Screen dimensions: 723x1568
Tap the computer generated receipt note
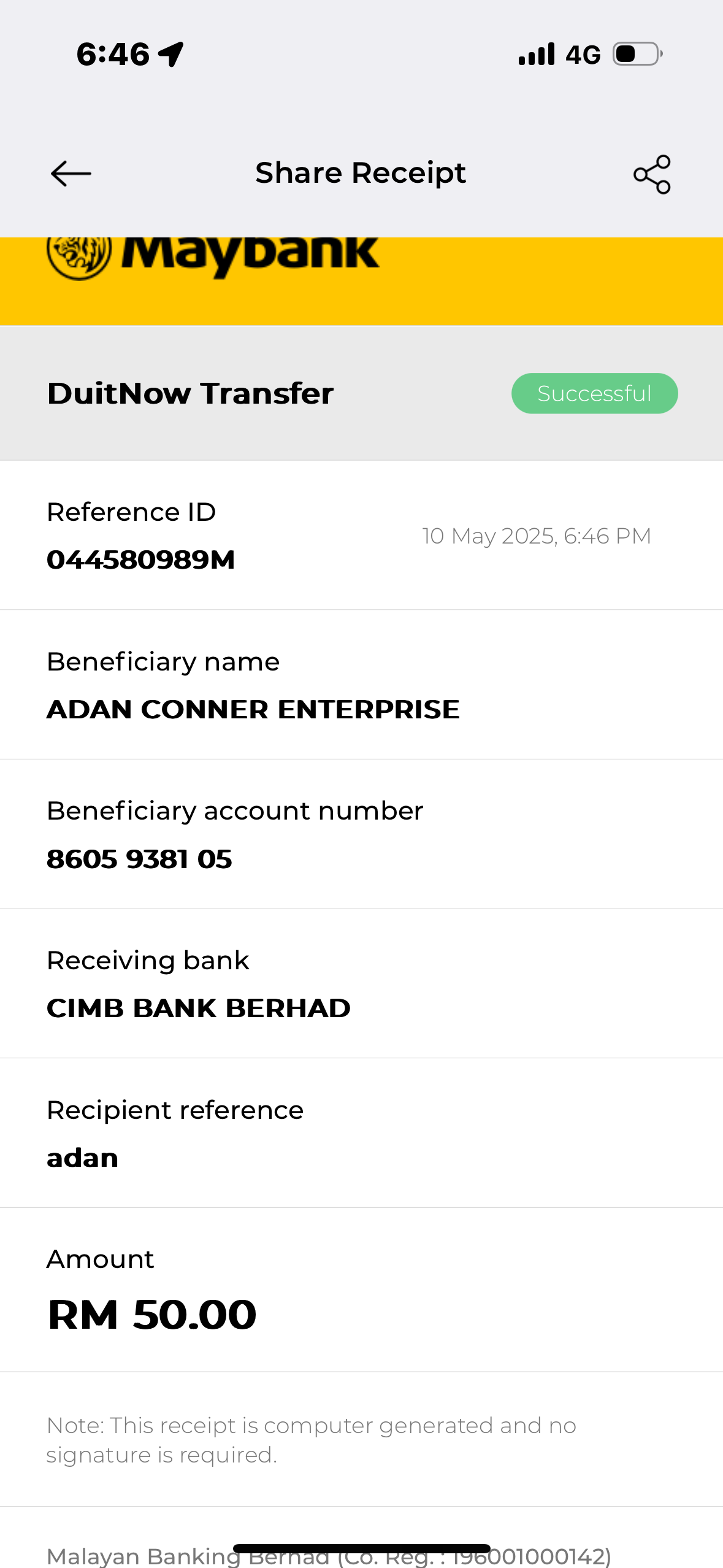(311, 1439)
